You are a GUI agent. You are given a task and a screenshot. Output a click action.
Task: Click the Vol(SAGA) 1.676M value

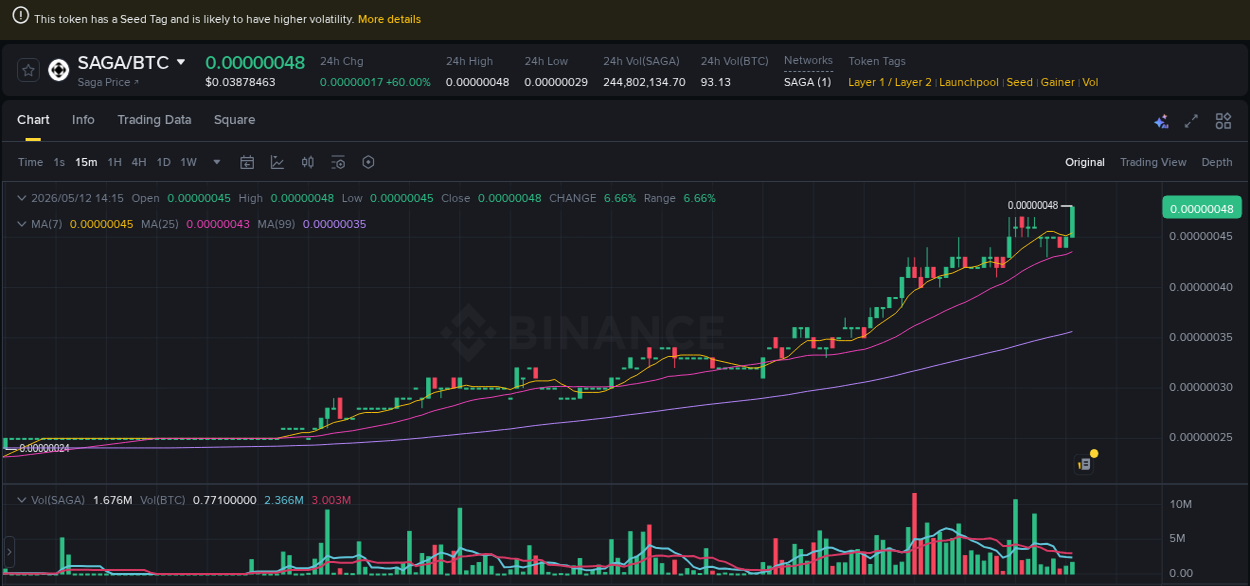[x=112, y=499]
